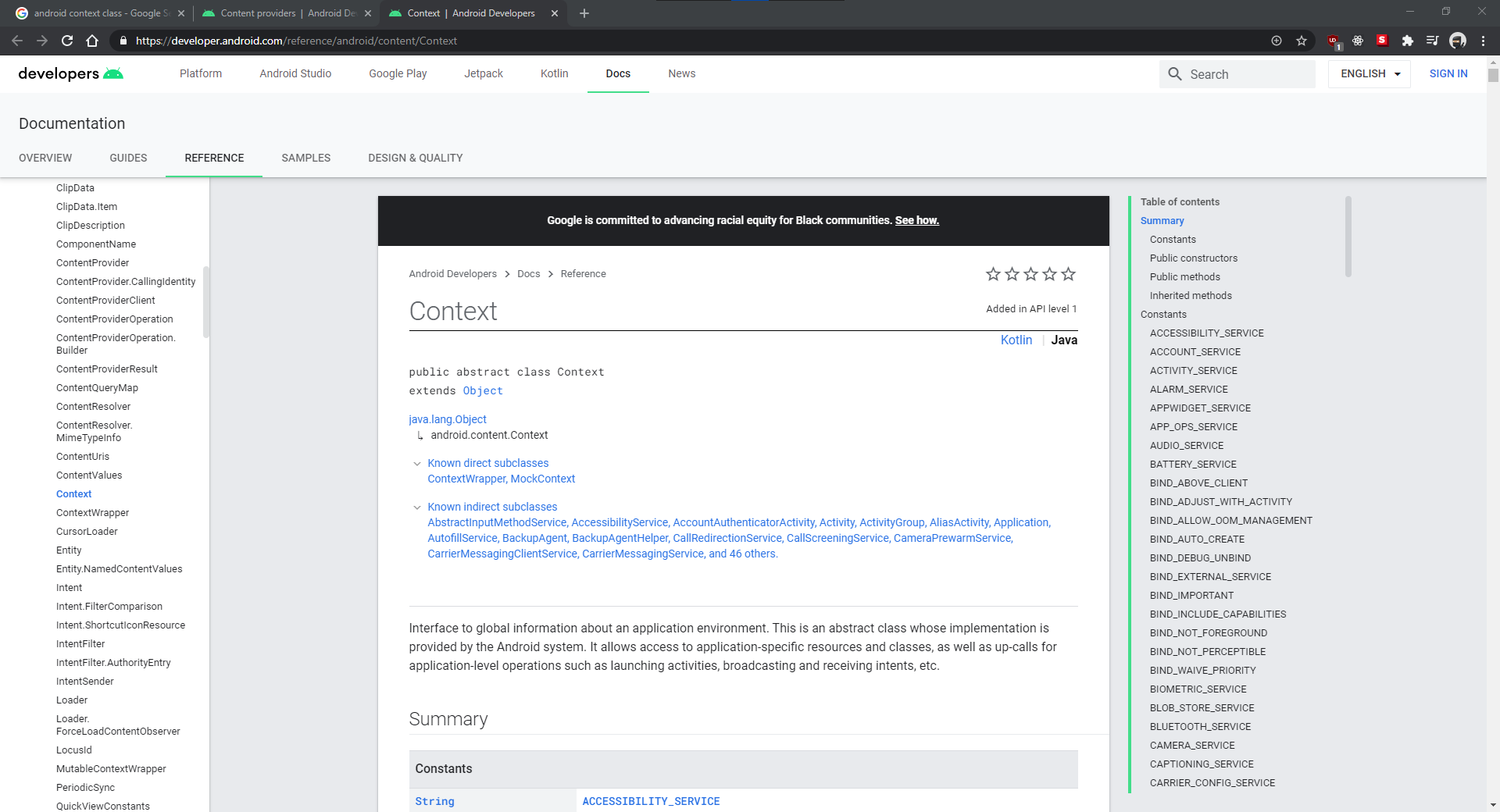The height and width of the screenshot is (812, 1500).
Task: Click the SIGN IN button
Action: (x=1448, y=73)
